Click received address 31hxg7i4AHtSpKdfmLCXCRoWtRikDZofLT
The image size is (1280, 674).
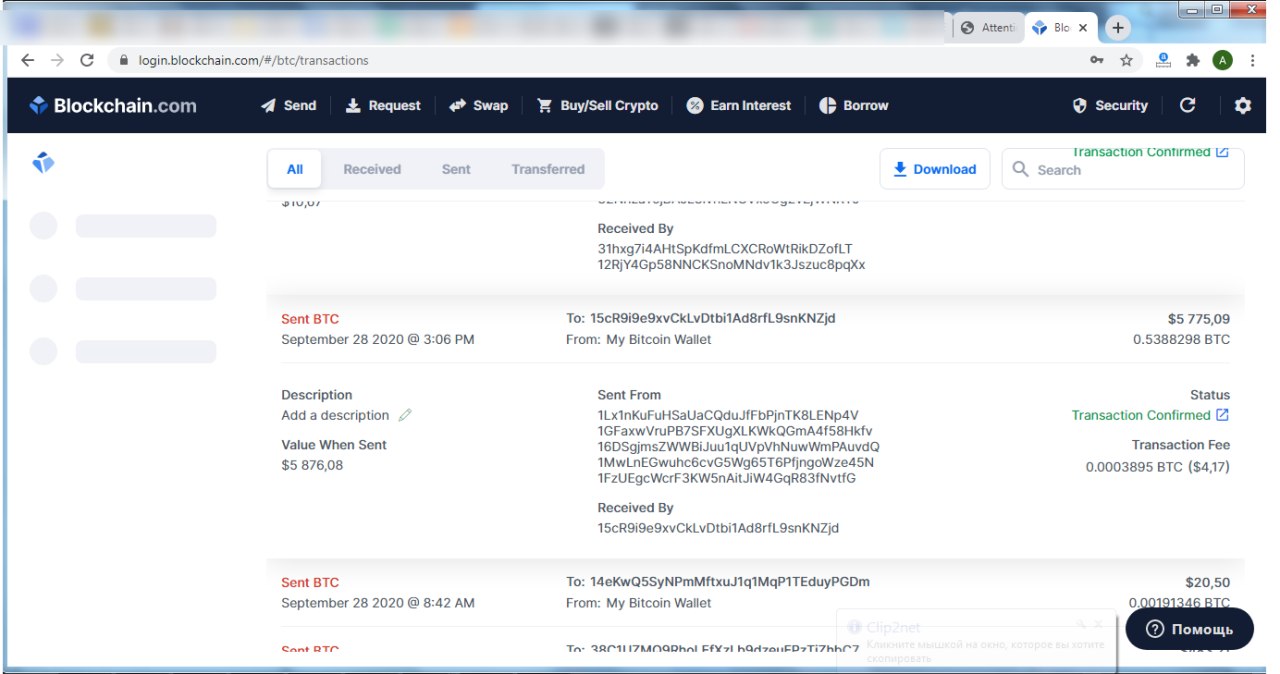pyautogui.click(x=725, y=248)
